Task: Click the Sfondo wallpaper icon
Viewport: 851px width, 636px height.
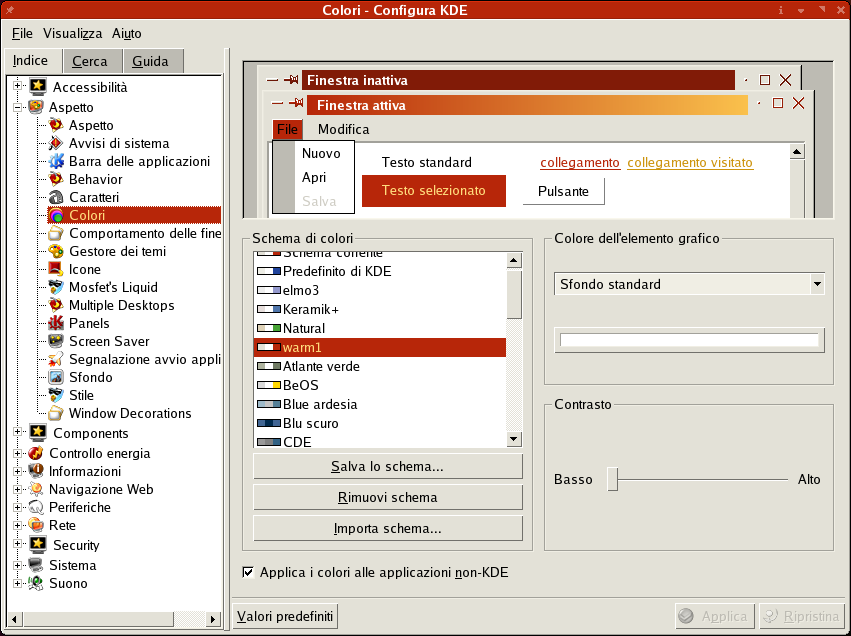Action: click(56, 377)
